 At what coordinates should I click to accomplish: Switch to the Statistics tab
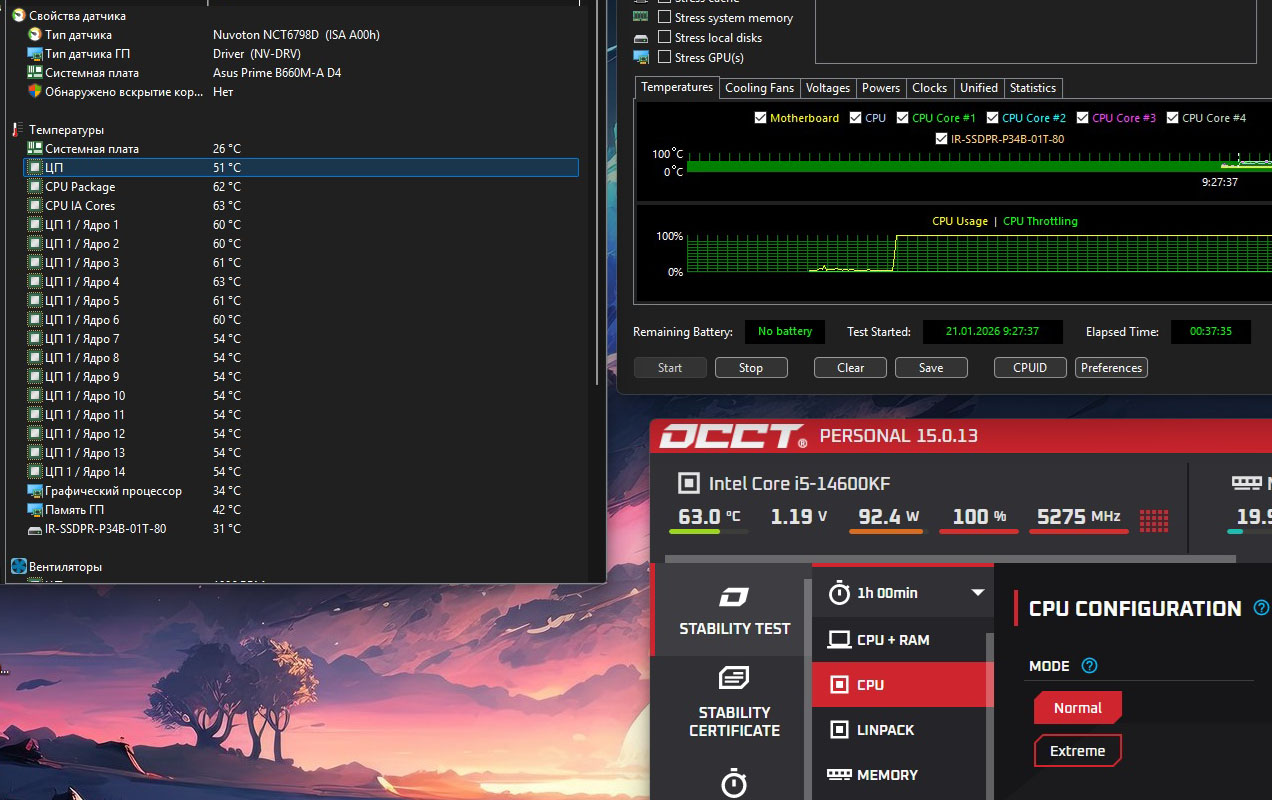[x=1033, y=88]
